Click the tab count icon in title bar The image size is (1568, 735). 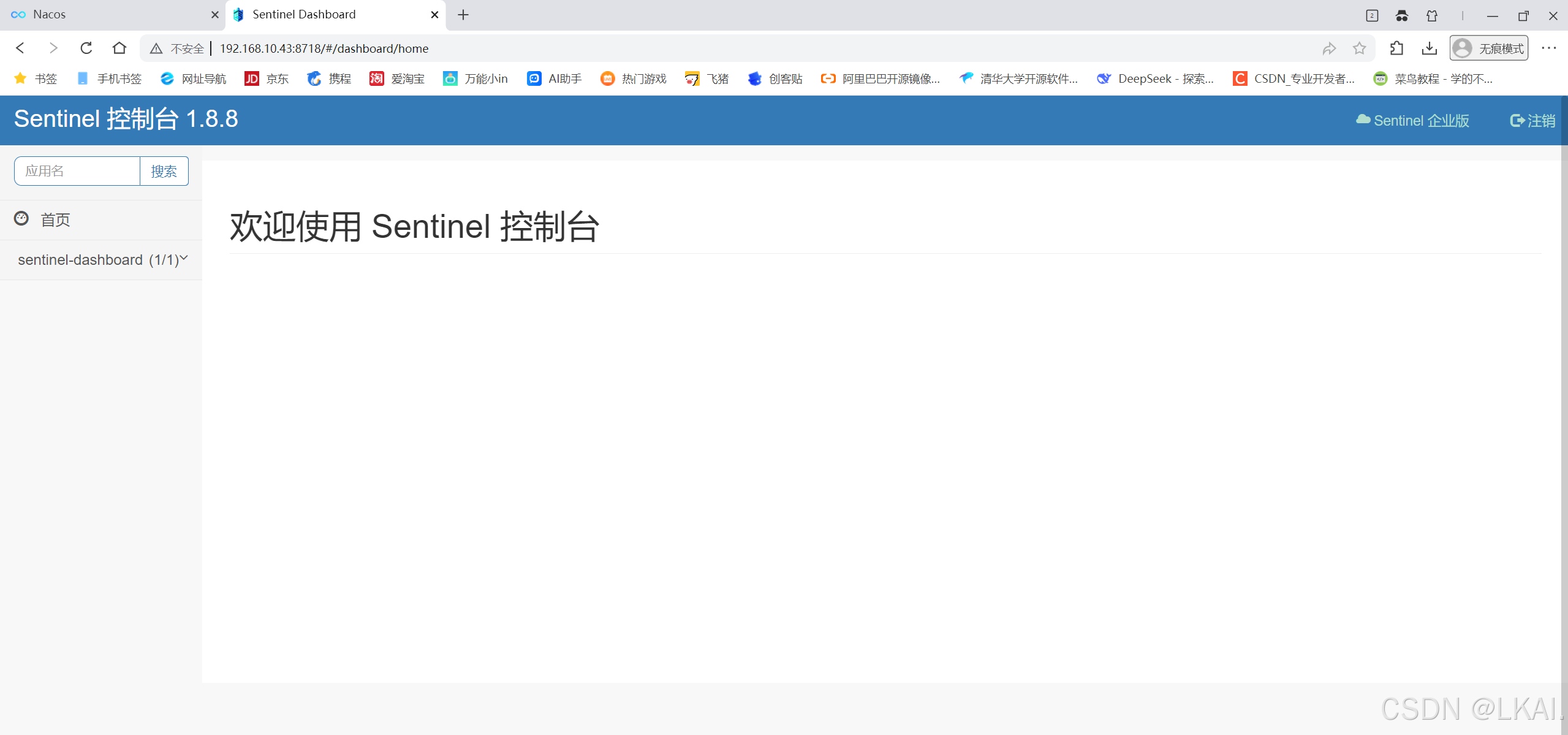1372,15
